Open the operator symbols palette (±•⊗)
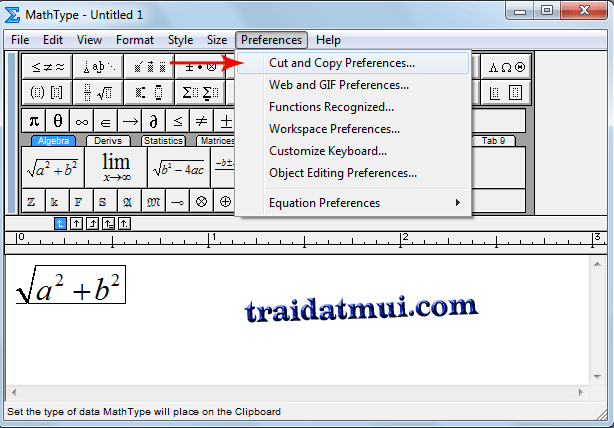The height and width of the screenshot is (428, 614). (200, 67)
